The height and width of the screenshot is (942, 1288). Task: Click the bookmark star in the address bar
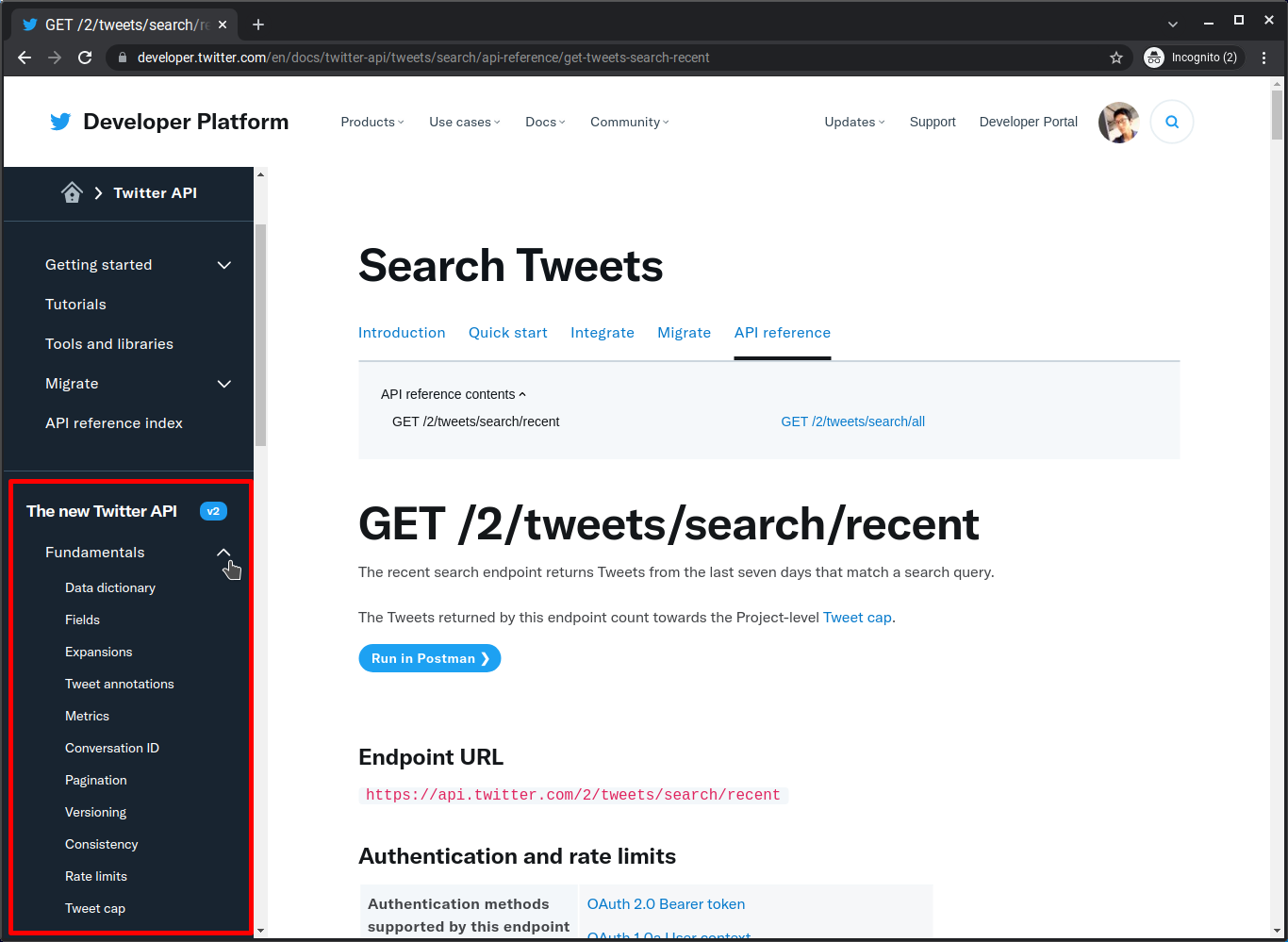pyautogui.click(x=1116, y=57)
